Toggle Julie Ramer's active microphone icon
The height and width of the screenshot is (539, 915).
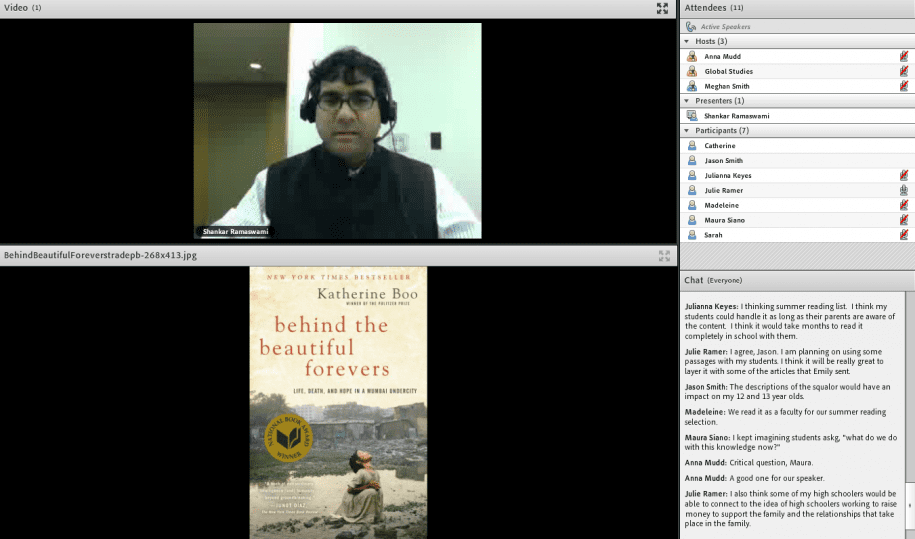pyautogui.click(x=903, y=190)
